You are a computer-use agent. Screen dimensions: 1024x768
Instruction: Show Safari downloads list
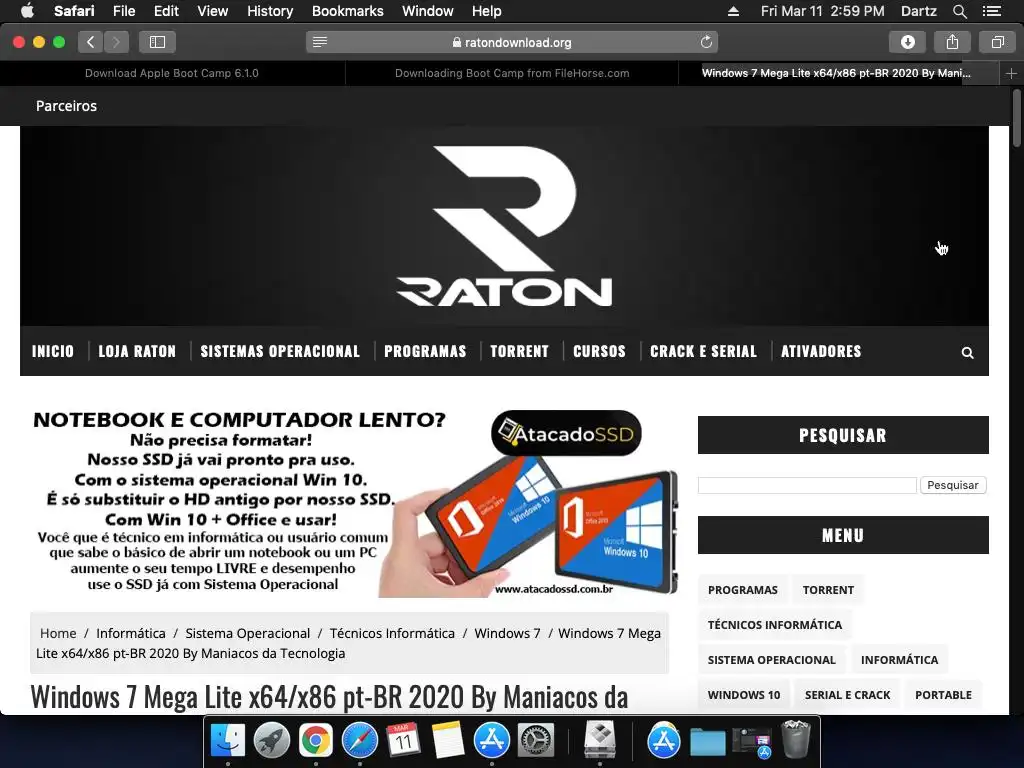click(x=907, y=42)
